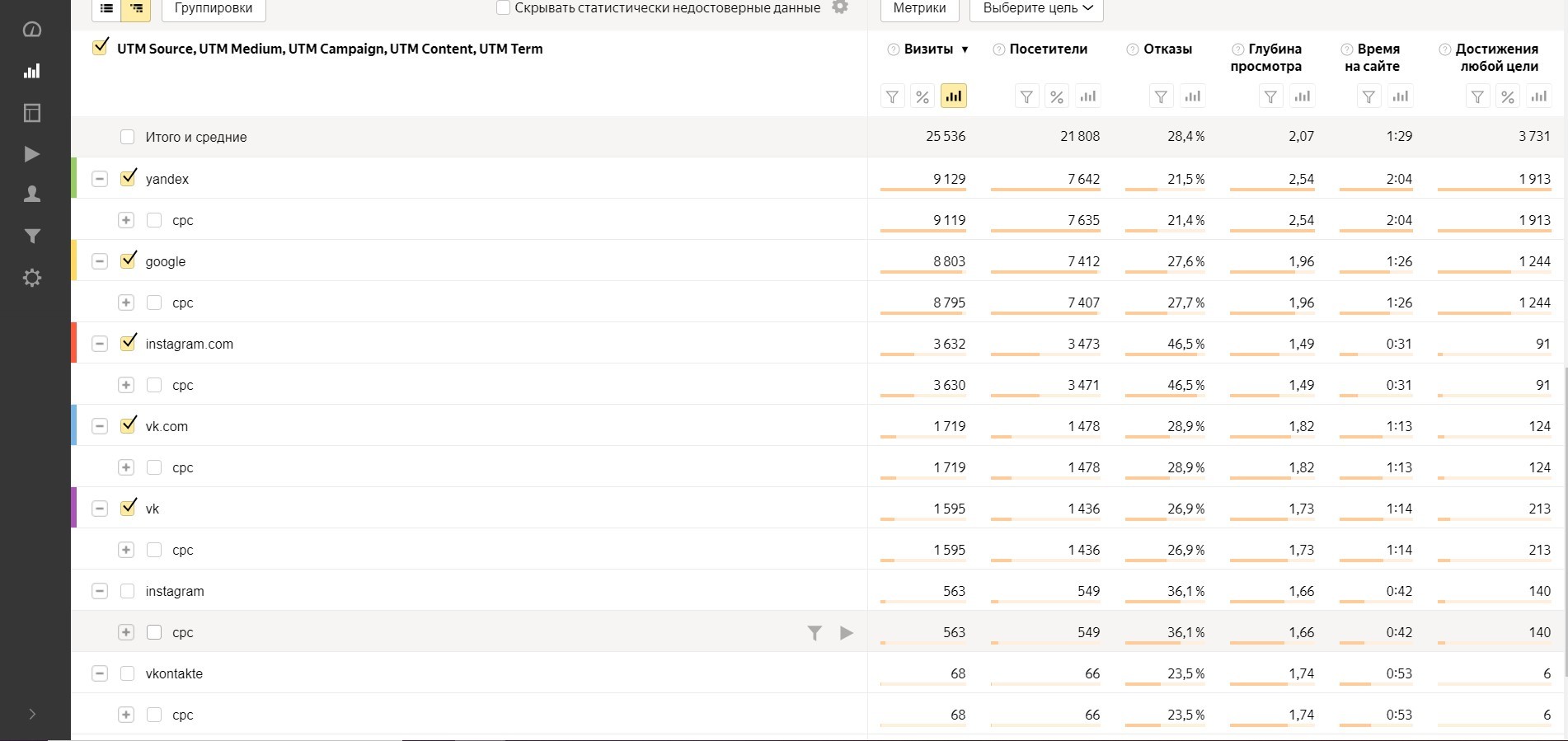
Task: Open help icon next to Отказы header
Action: [1133, 49]
